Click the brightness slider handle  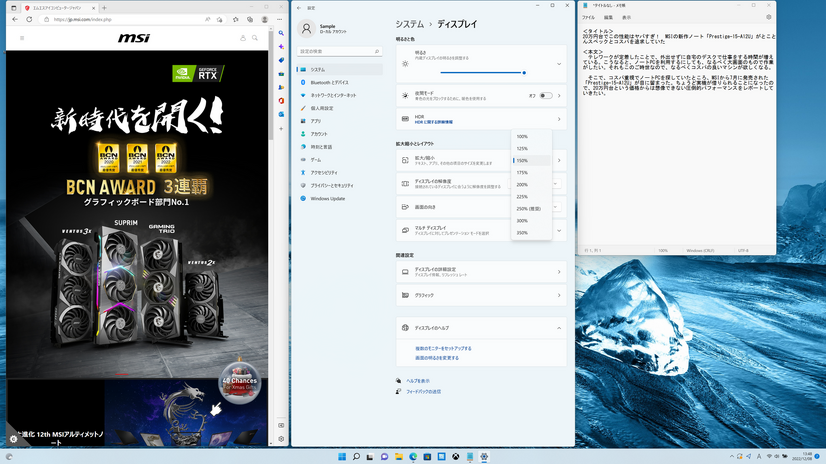[524, 73]
